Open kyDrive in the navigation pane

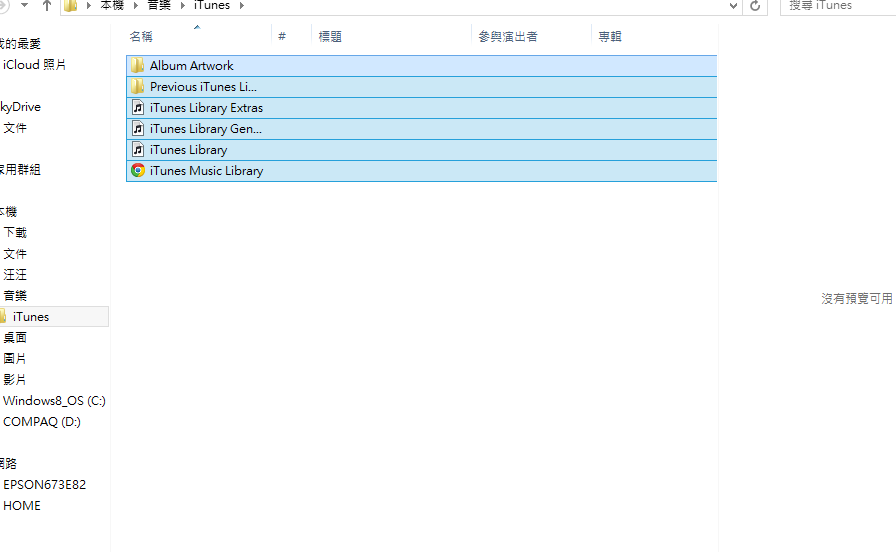tap(21, 107)
